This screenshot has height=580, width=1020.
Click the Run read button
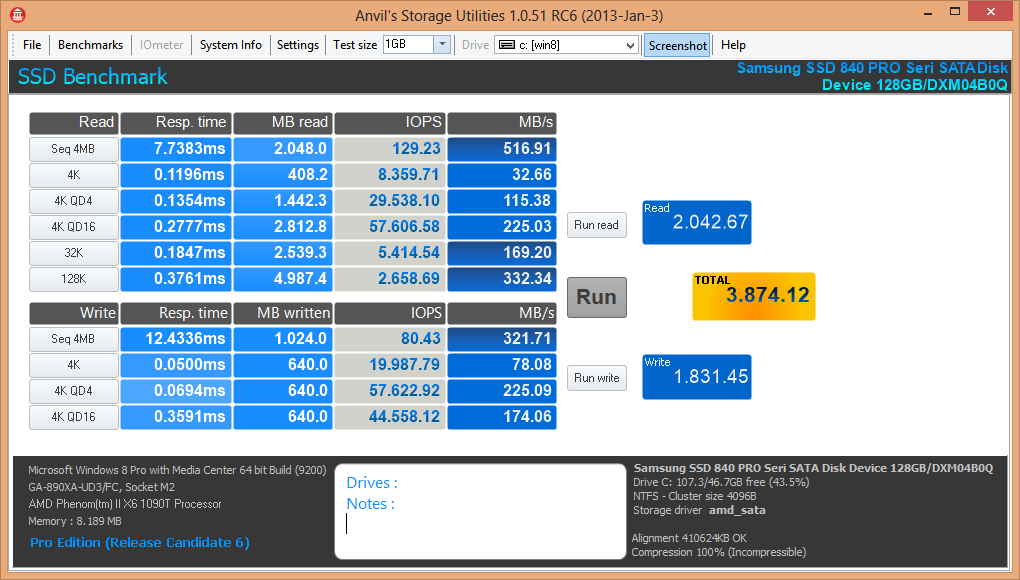point(597,225)
